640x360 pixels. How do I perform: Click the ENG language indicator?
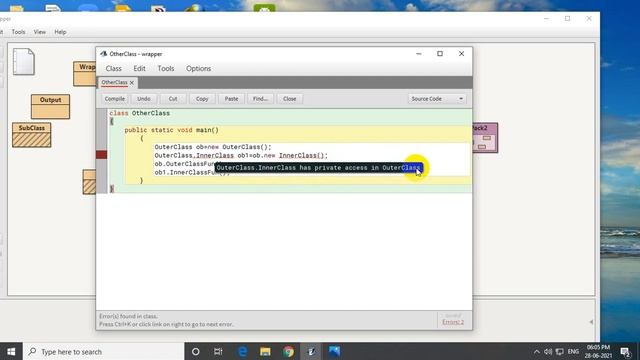coord(573,351)
